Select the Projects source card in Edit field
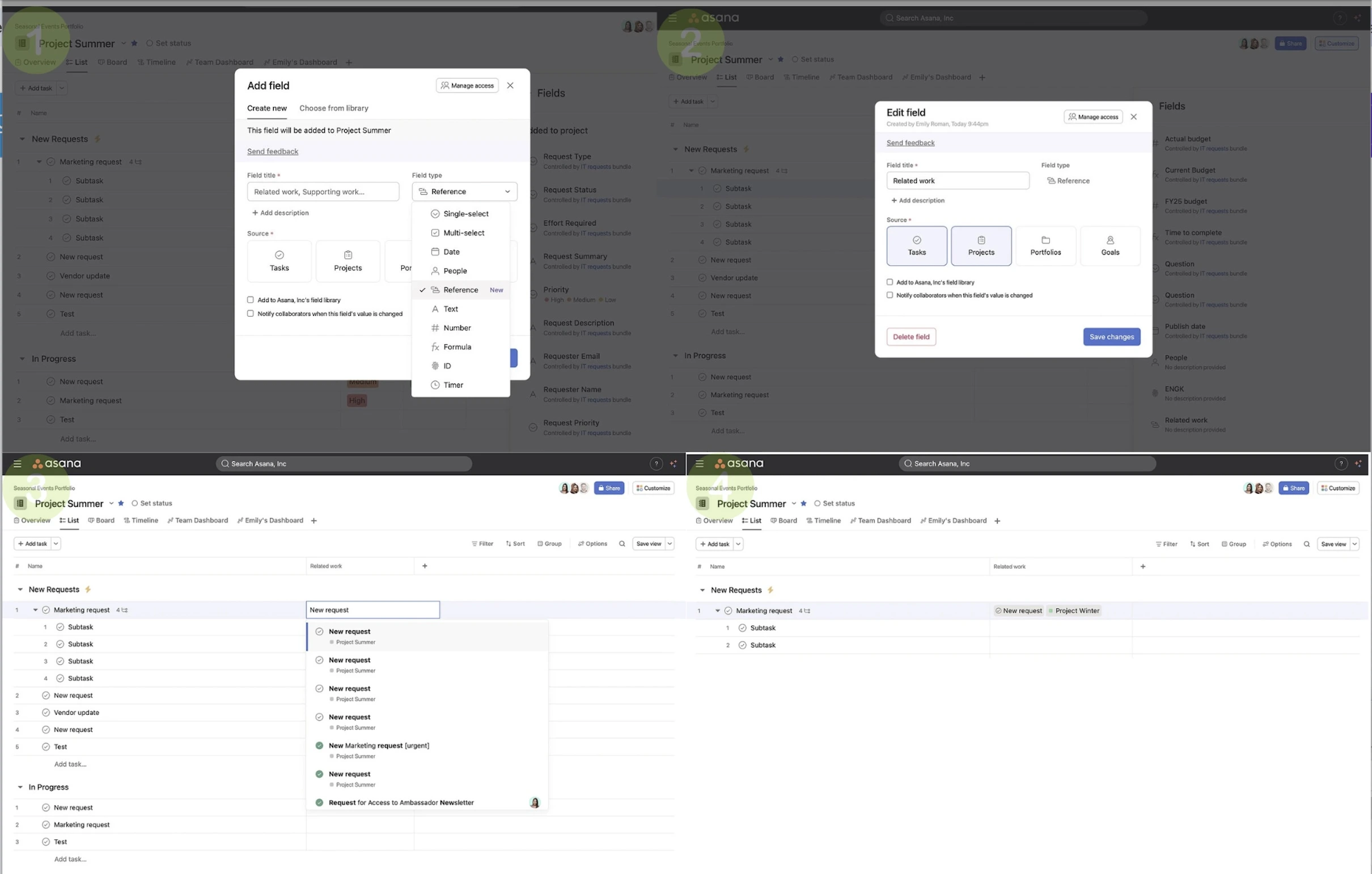 [x=981, y=246]
